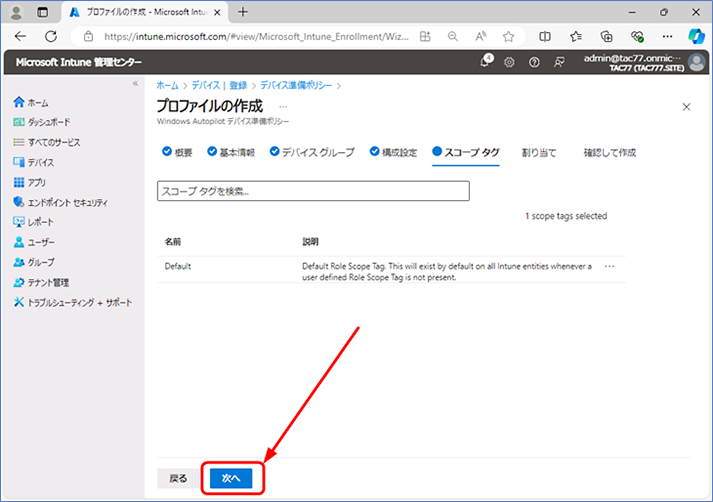Open the Edge collections icon
The height and width of the screenshot is (502, 713).
click(607, 36)
